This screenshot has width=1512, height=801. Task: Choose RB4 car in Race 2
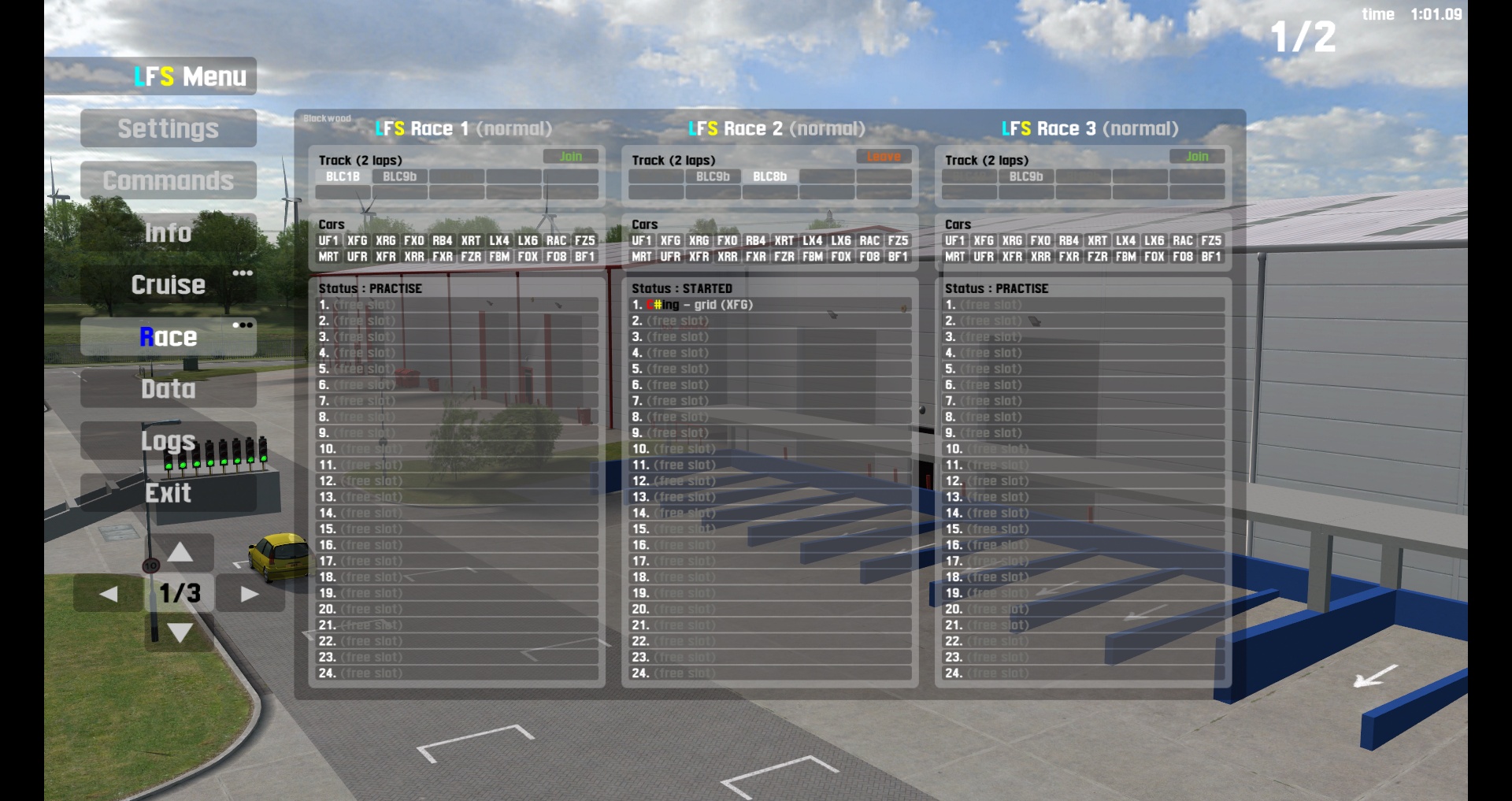tap(756, 240)
